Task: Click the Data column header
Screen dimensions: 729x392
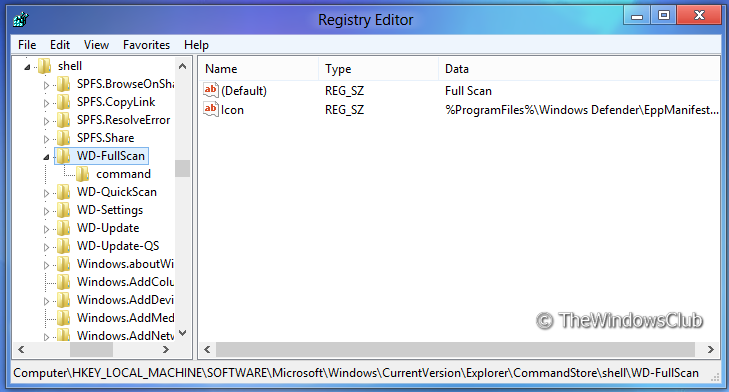Action: click(x=579, y=69)
